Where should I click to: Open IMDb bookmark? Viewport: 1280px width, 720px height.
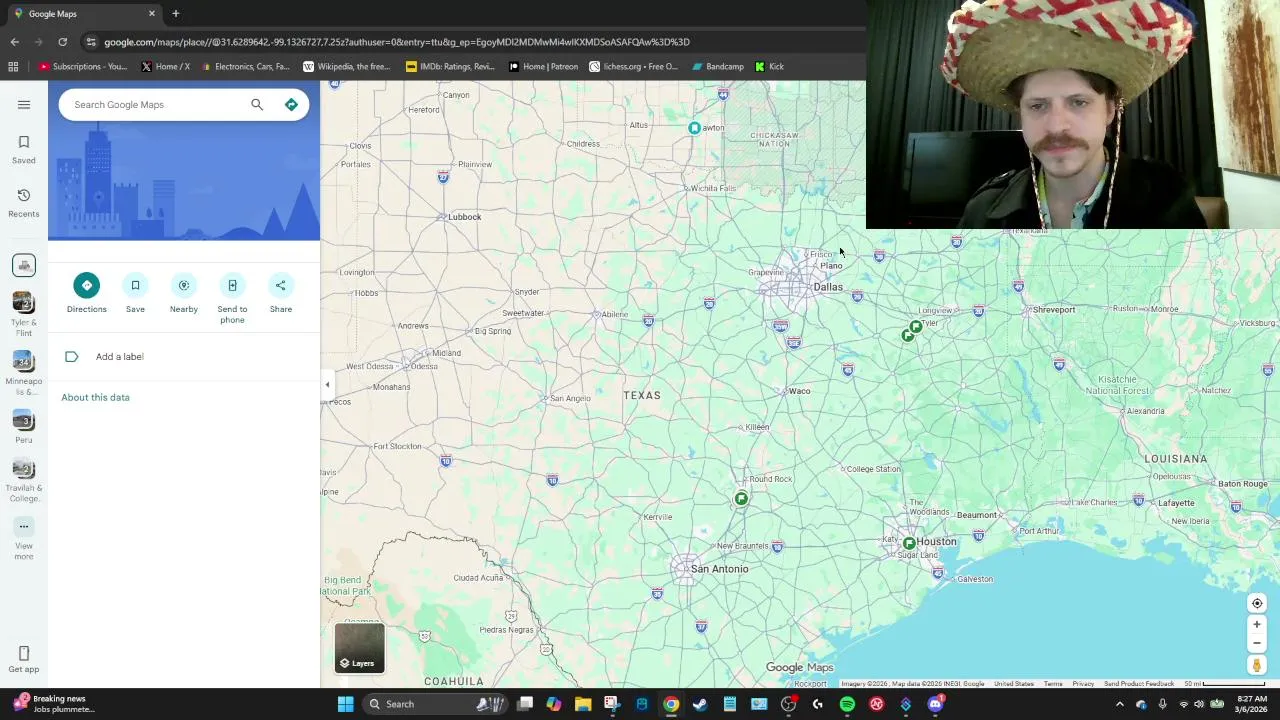450,67
